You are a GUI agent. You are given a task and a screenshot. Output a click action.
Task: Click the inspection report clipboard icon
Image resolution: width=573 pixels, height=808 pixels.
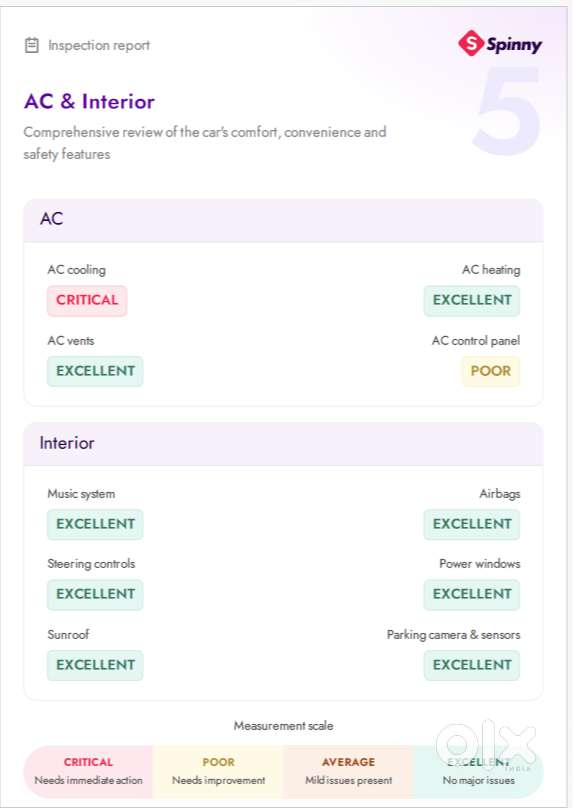31,45
